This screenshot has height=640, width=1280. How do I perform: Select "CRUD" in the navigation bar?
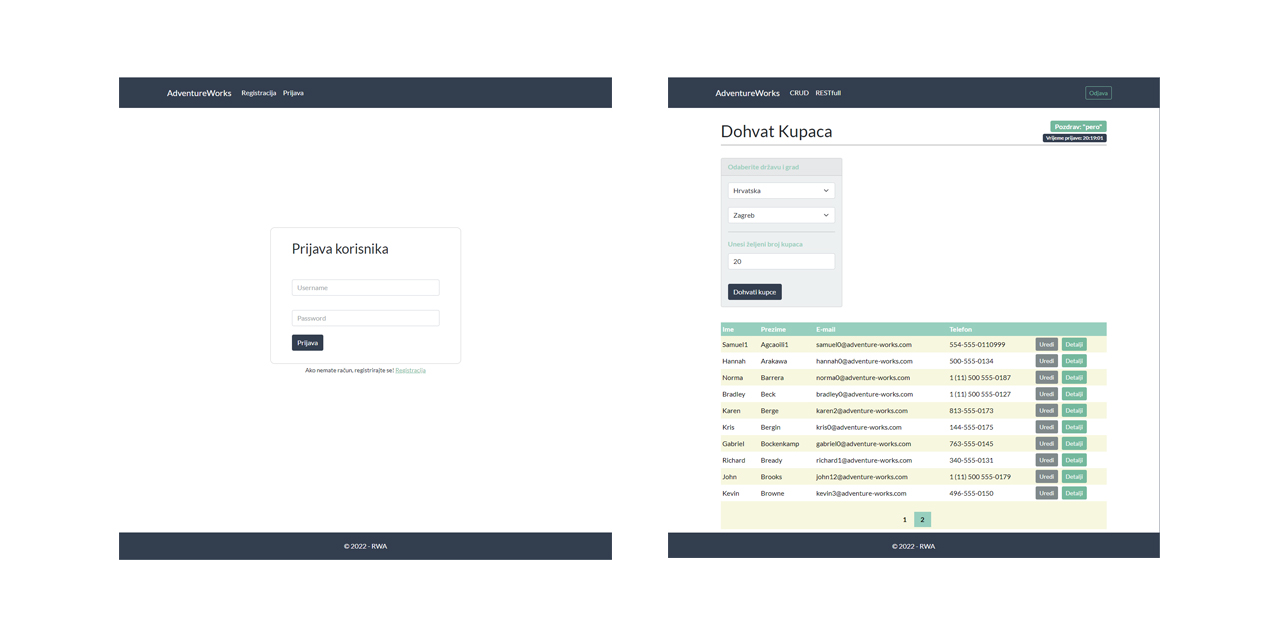click(798, 92)
